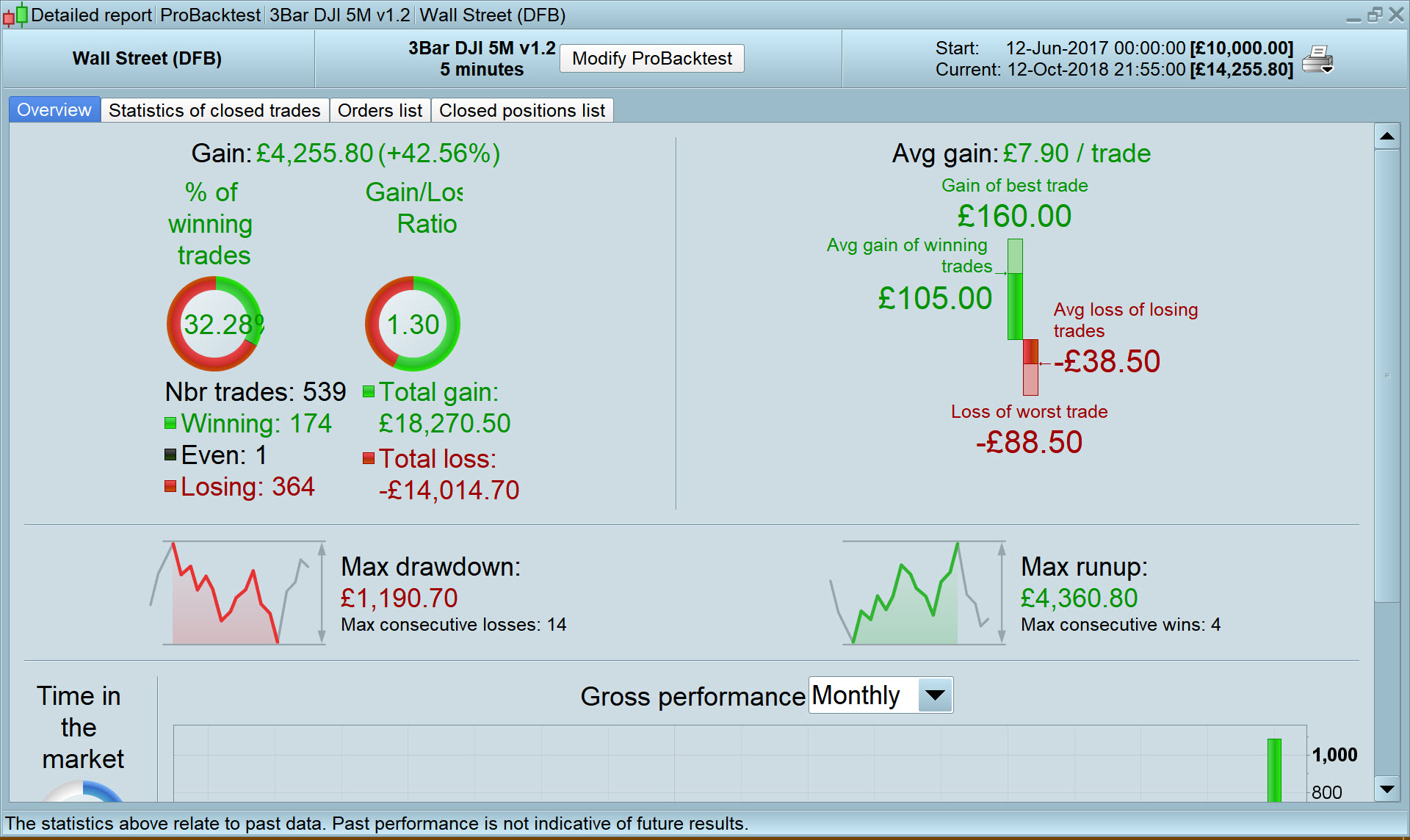Open the Orders list tab

coord(380,110)
